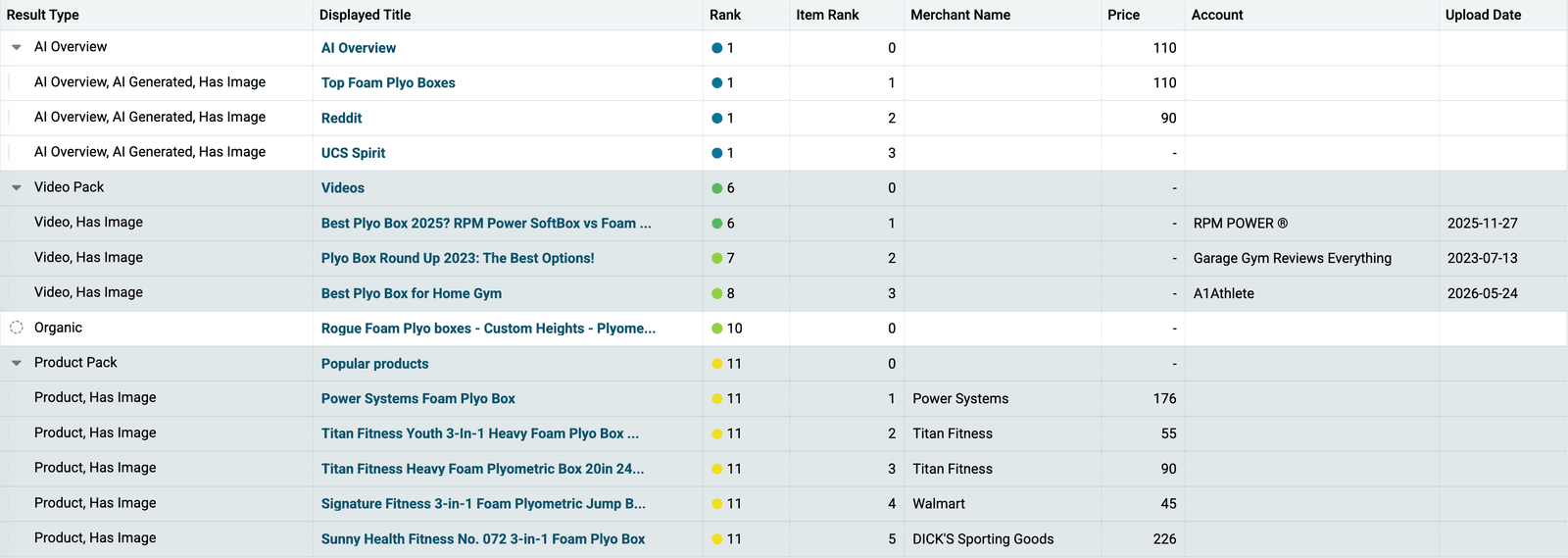Open the UCS Spirit link
The height and width of the screenshot is (558, 1568).
pyautogui.click(x=354, y=153)
